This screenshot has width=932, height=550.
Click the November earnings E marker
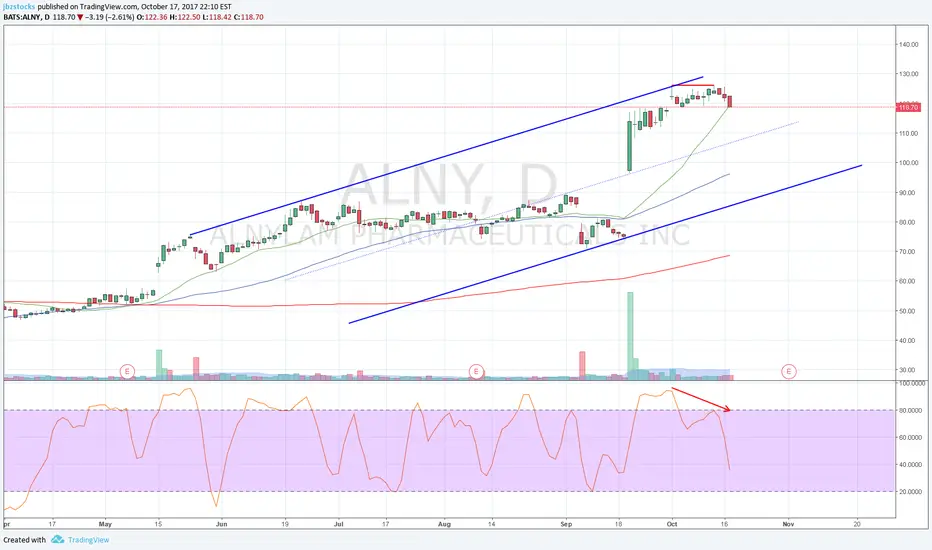[x=788, y=372]
